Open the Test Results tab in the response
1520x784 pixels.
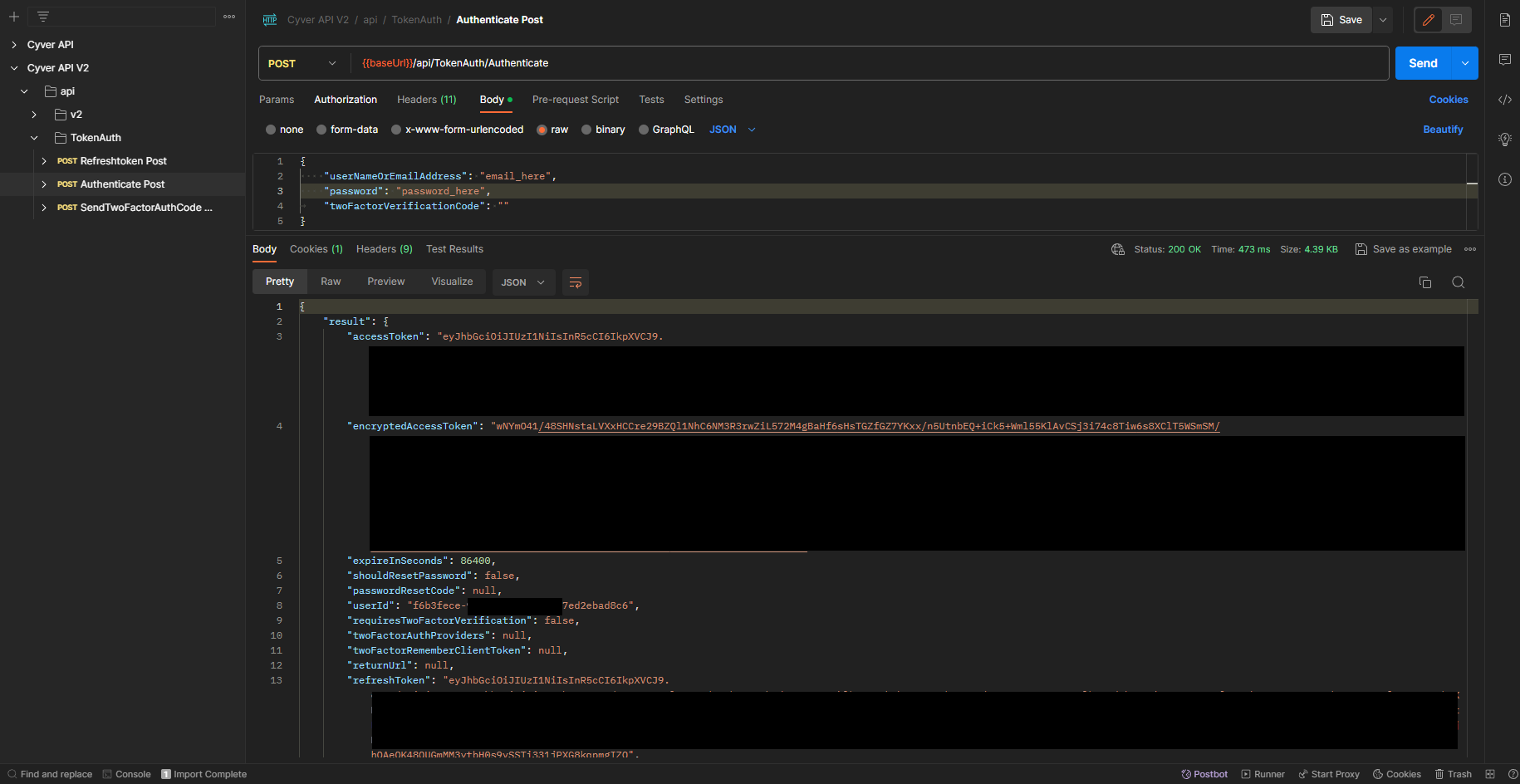[x=454, y=248]
